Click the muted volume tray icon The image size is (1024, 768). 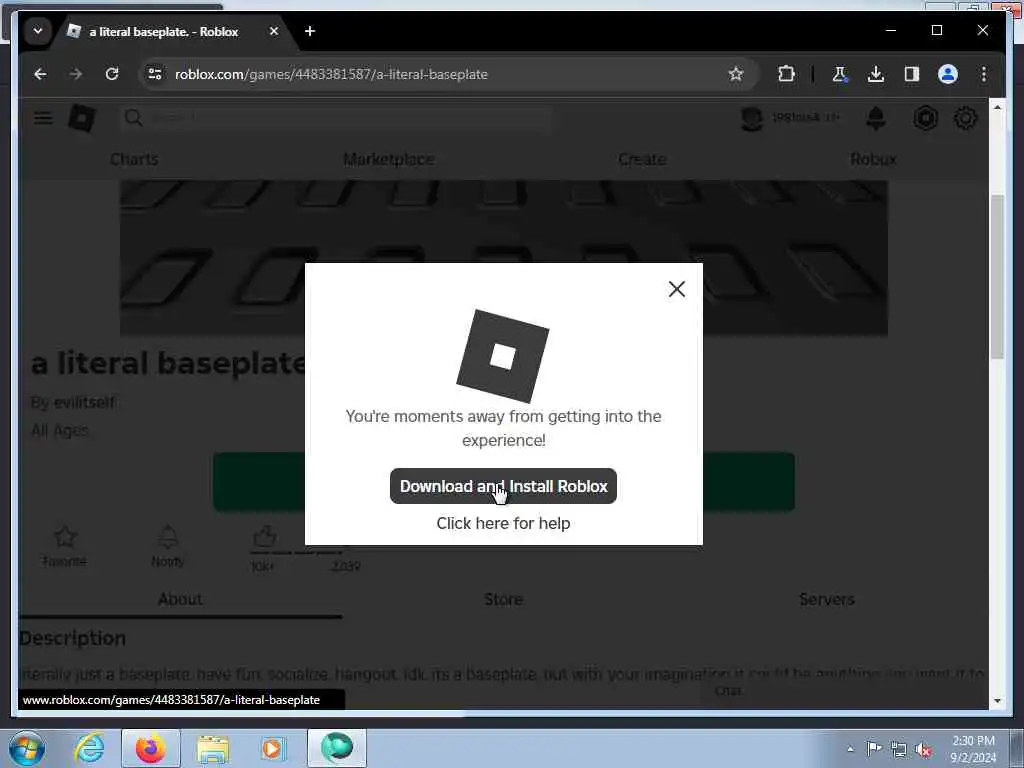[x=923, y=749]
